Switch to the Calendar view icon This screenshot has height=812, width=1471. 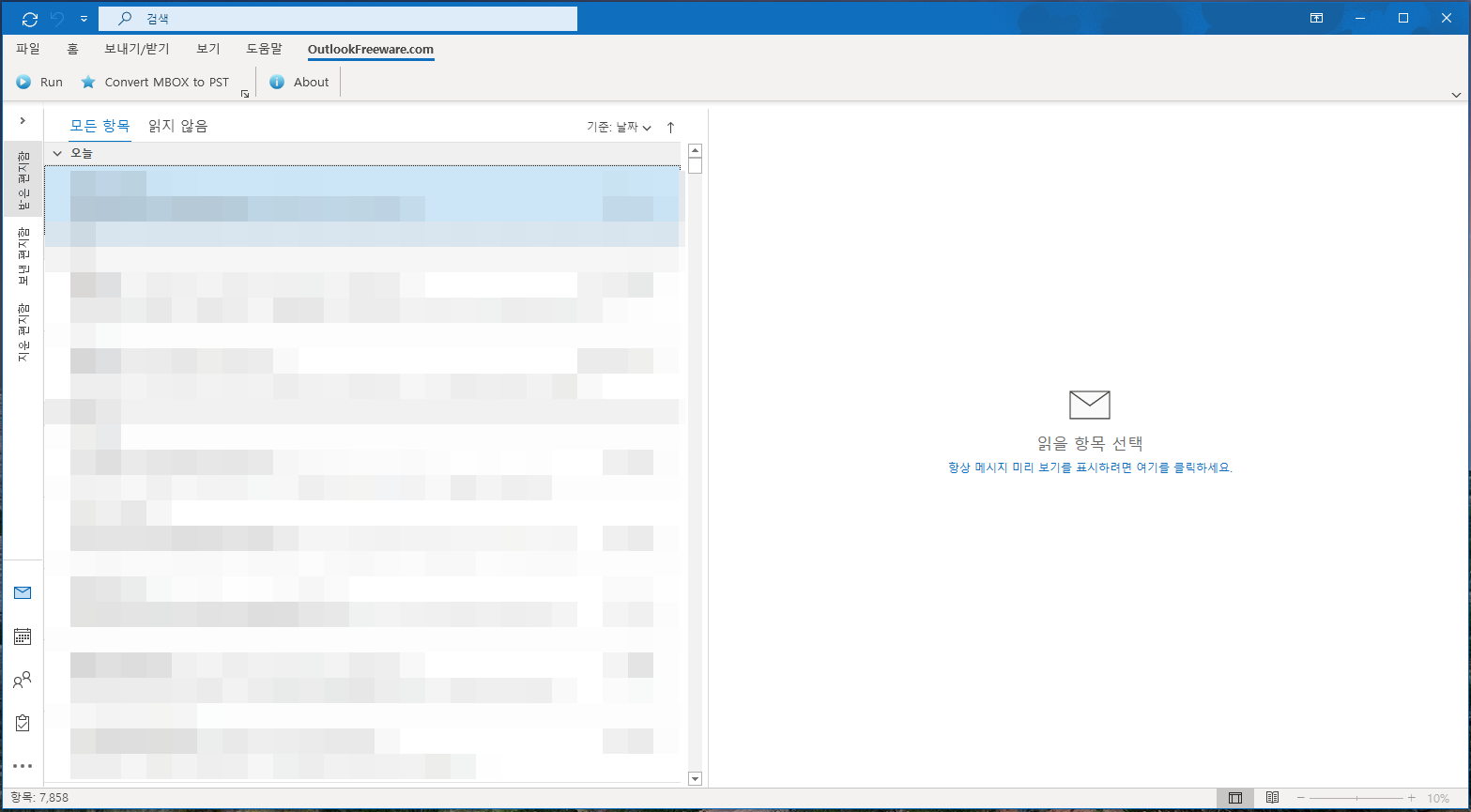[x=23, y=636]
